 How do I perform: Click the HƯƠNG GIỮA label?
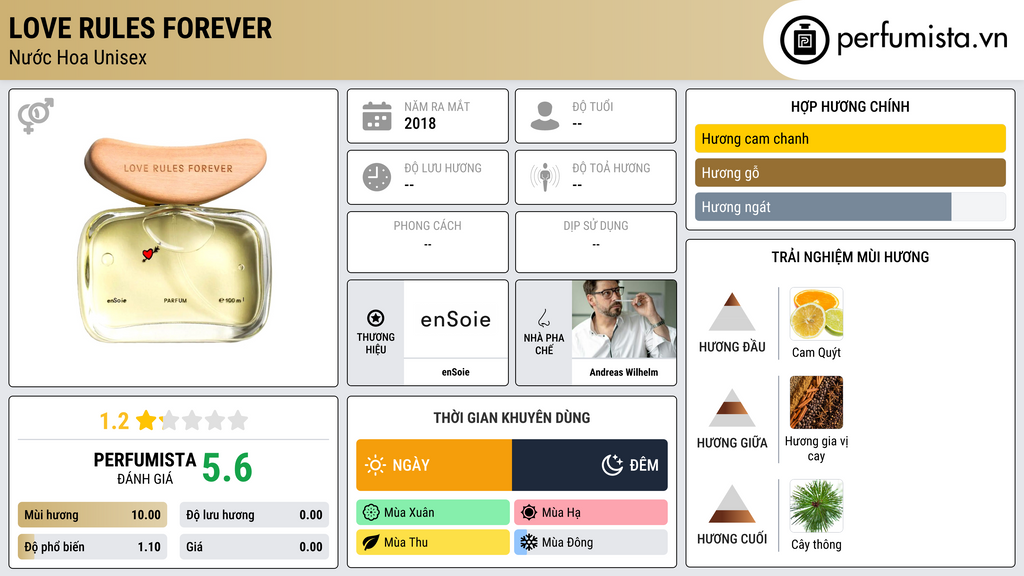(x=732, y=443)
